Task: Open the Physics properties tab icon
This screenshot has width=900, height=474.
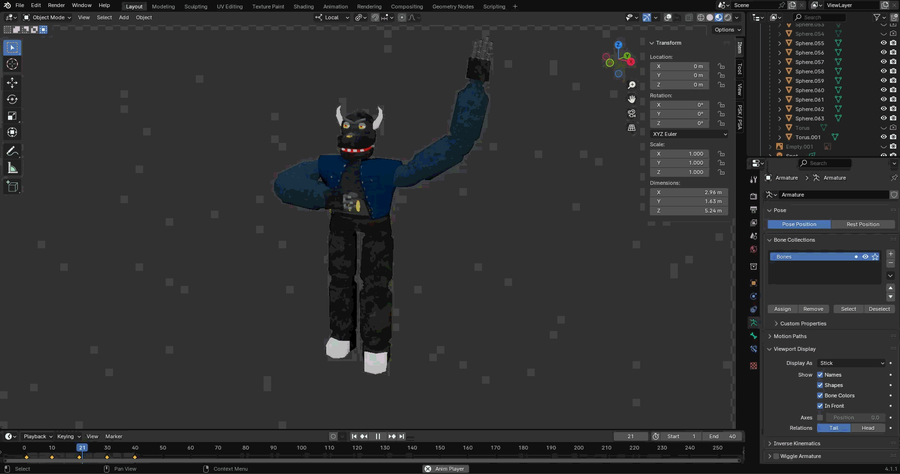Action: 753,296
